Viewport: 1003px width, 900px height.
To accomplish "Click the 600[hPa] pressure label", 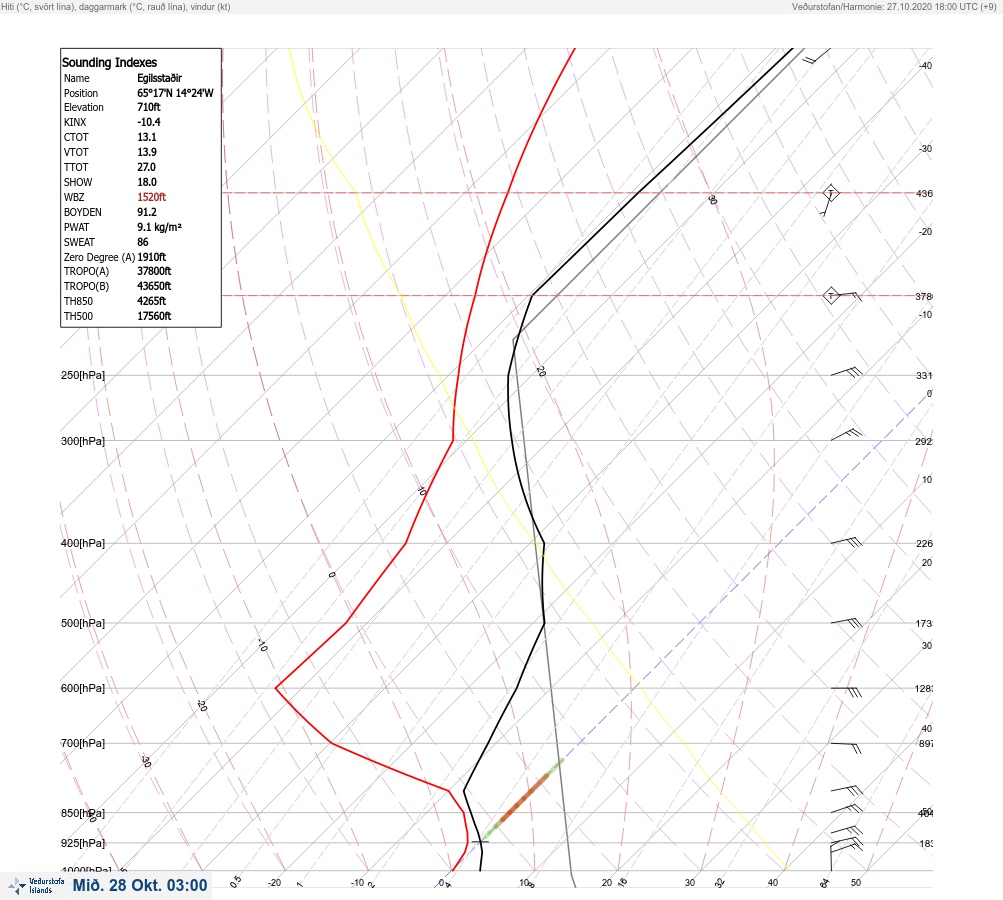I will (83, 688).
